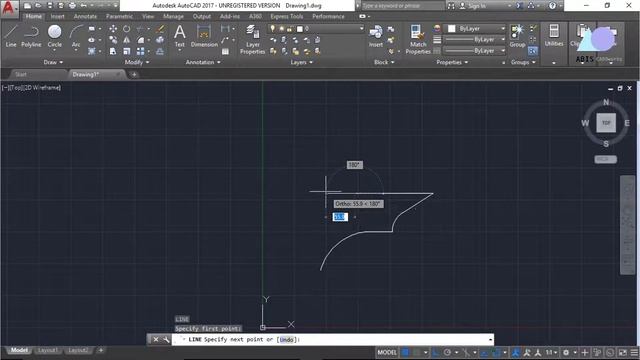The image size is (640, 360).
Task: Expand the Modify panel
Action: tap(137, 62)
